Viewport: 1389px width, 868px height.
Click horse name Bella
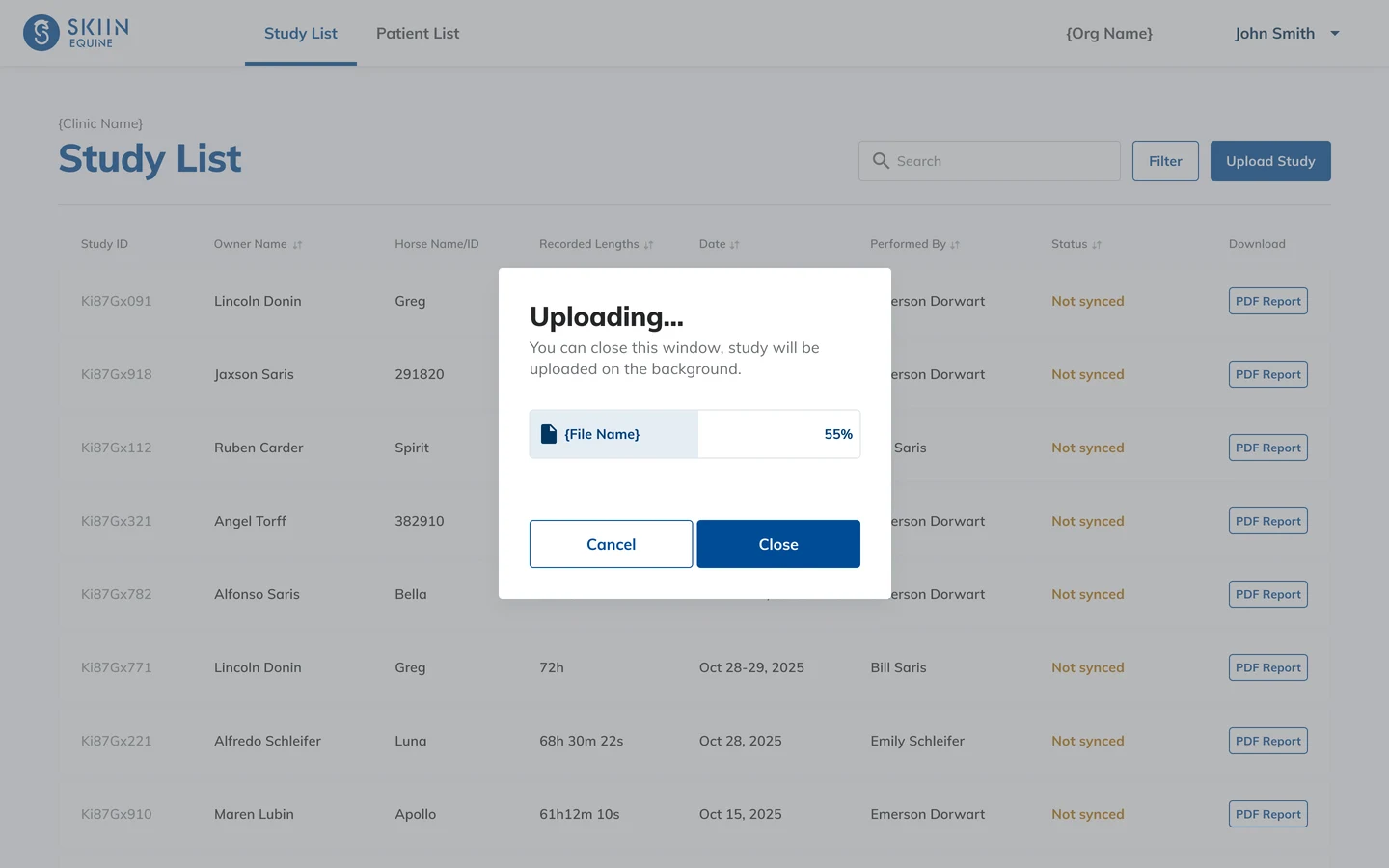(410, 594)
